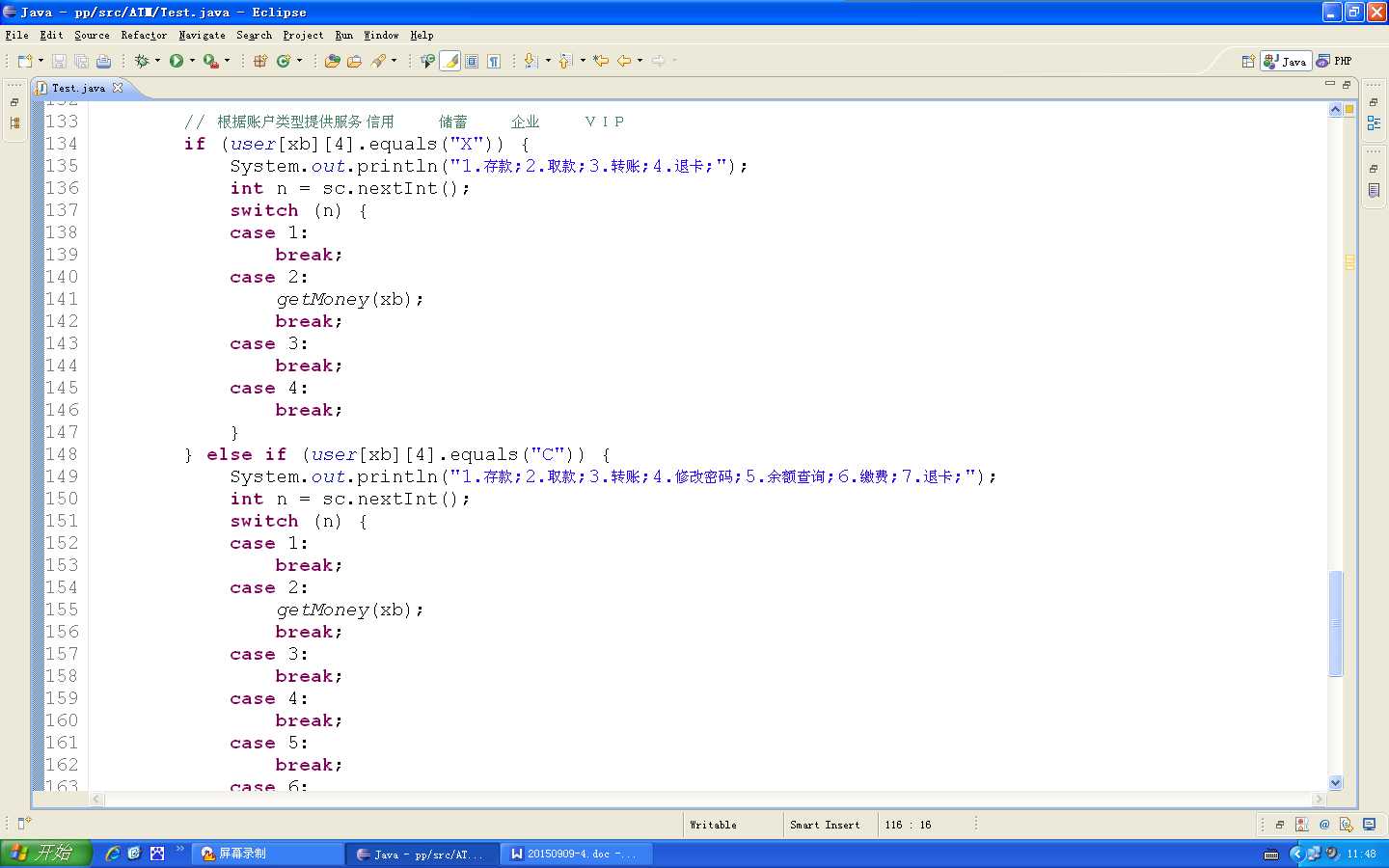Click the Windows Start button
The height and width of the screenshot is (868, 1389).
click(x=45, y=853)
